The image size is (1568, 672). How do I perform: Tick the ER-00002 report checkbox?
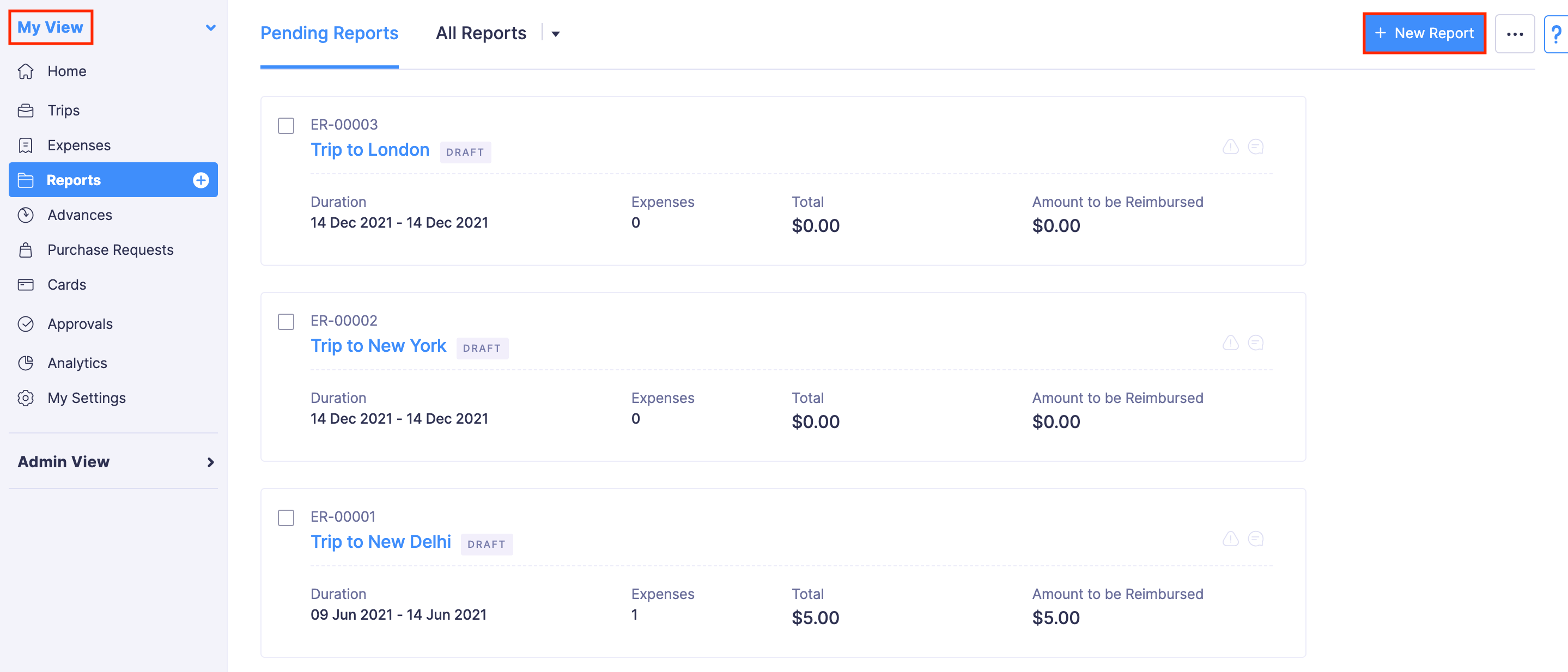click(x=285, y=322)
